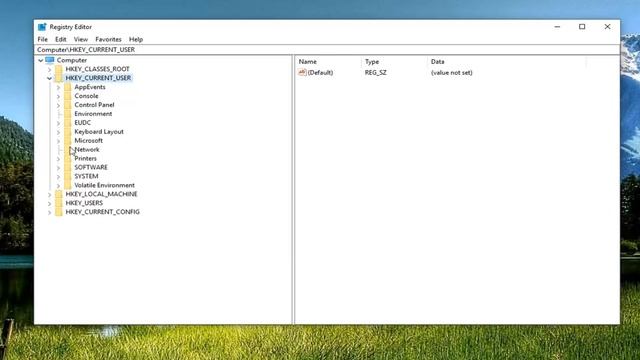Collapse the Computer root node
Viewport: 640px width, 360px height.
click(41, 60)
